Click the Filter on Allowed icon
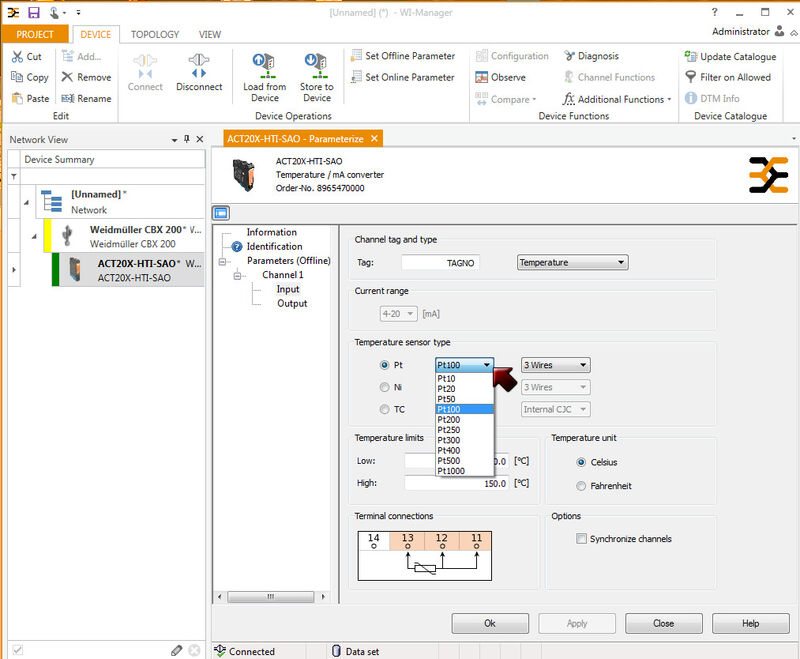This screenshot has width=800, height=659. 691,77
